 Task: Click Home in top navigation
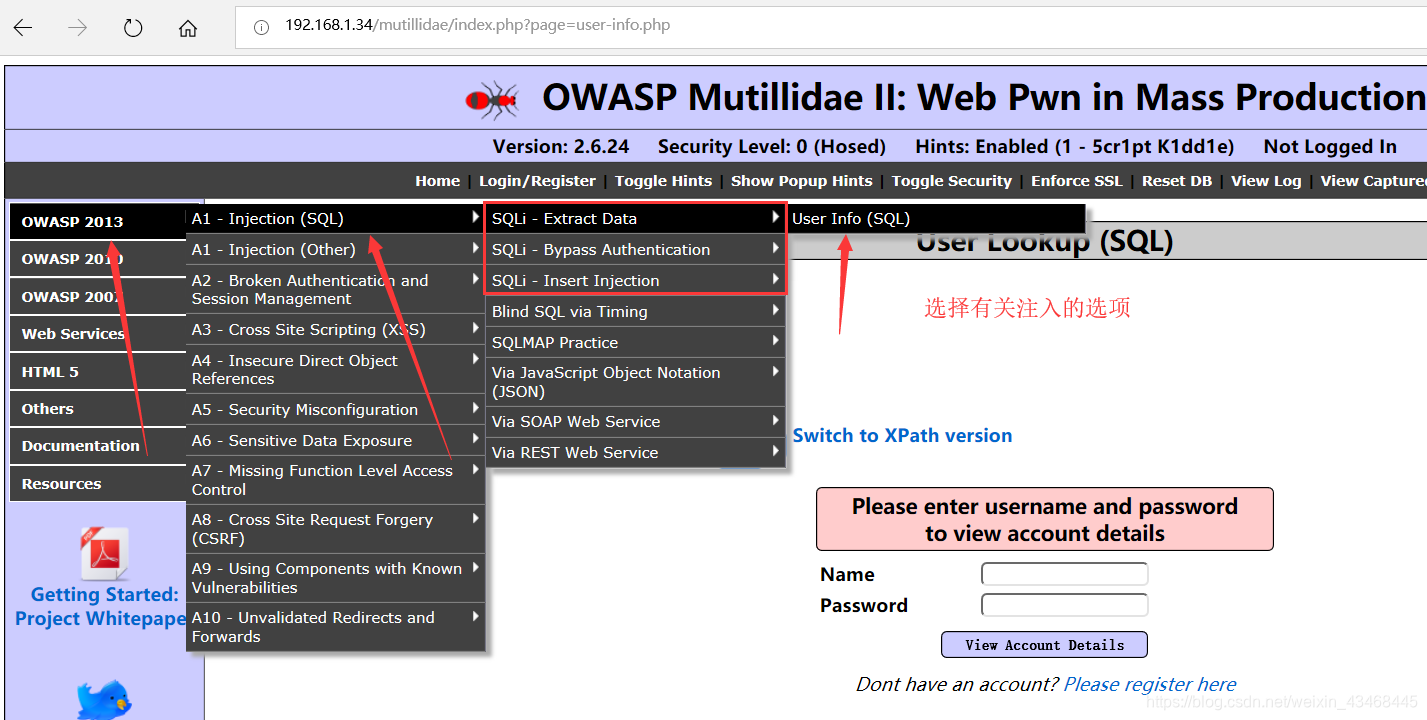pos(438,181)
